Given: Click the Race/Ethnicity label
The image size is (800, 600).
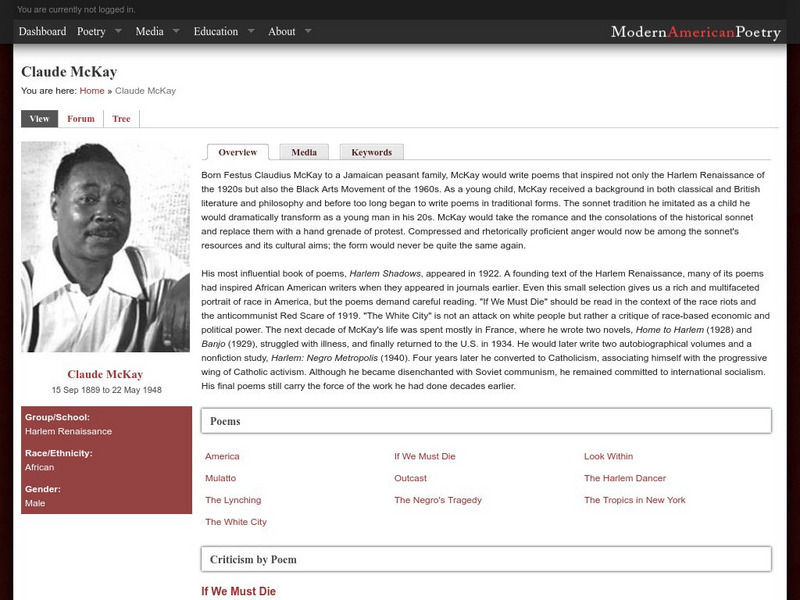Looking at the screenshot, I should [59, 453].
